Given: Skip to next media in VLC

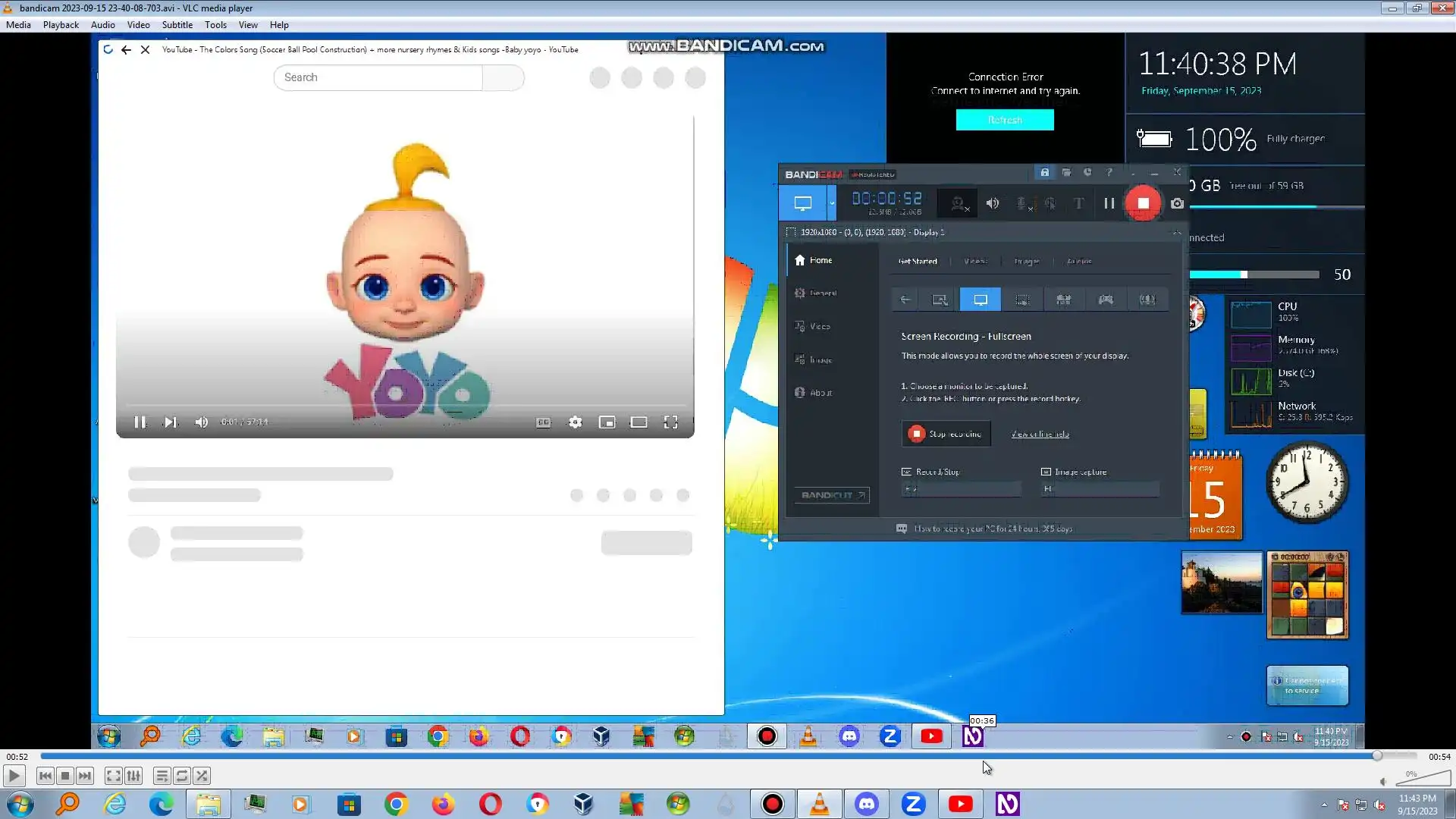Looking at the screenshot, I should 85,776.
